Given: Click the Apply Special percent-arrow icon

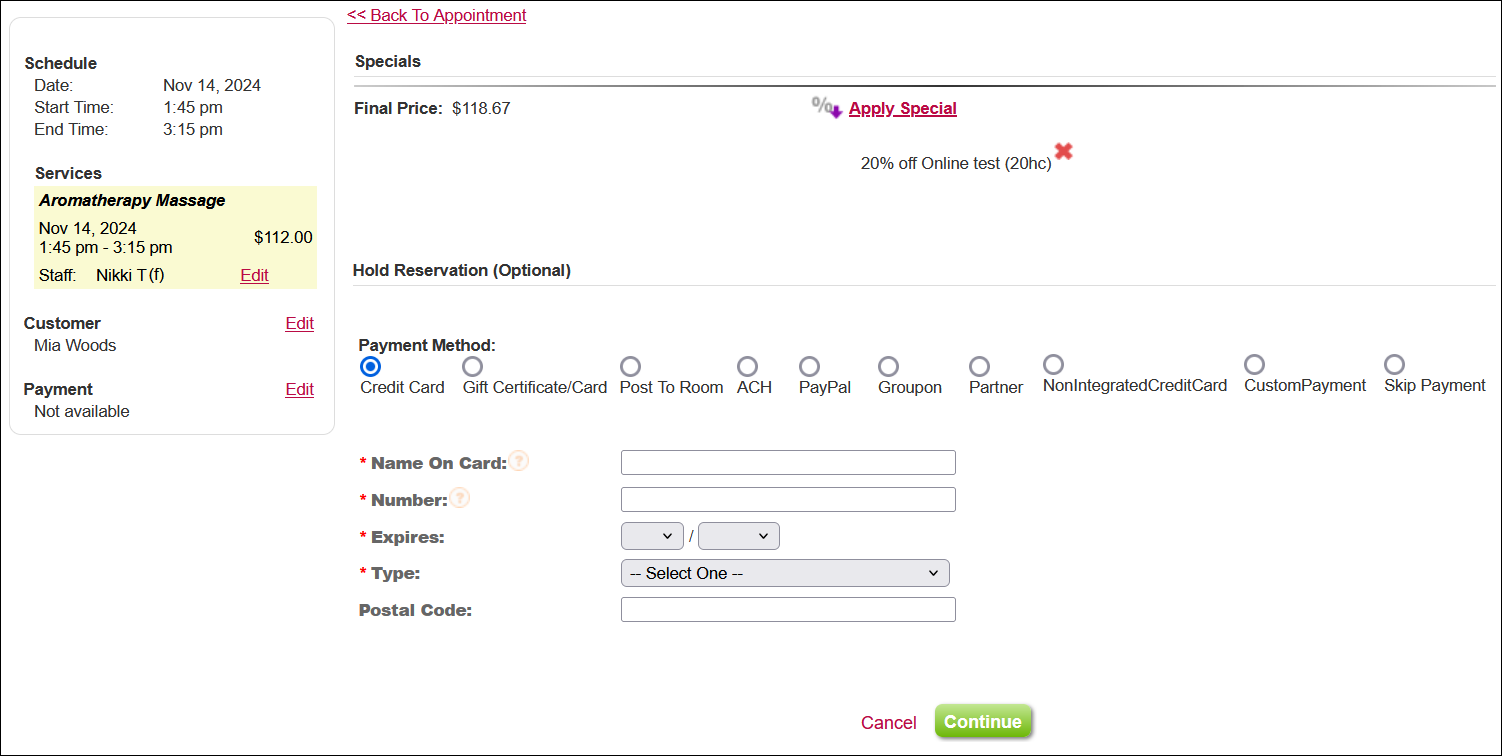Looking at the screenshot, I should click(x=827, y=107).
